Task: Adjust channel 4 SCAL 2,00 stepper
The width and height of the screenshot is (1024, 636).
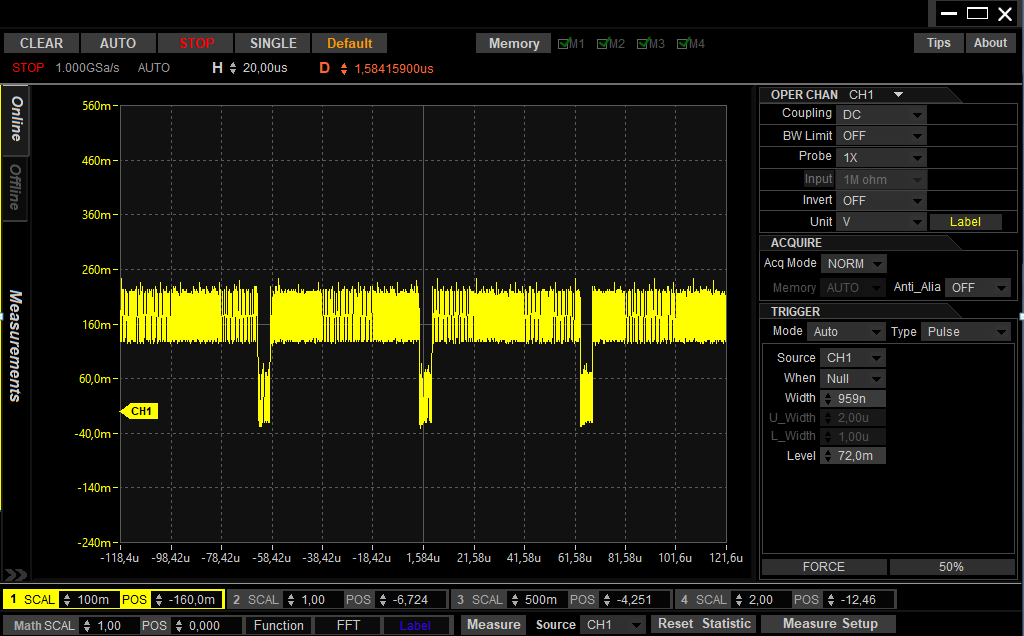Action: [x=739, y=599]
